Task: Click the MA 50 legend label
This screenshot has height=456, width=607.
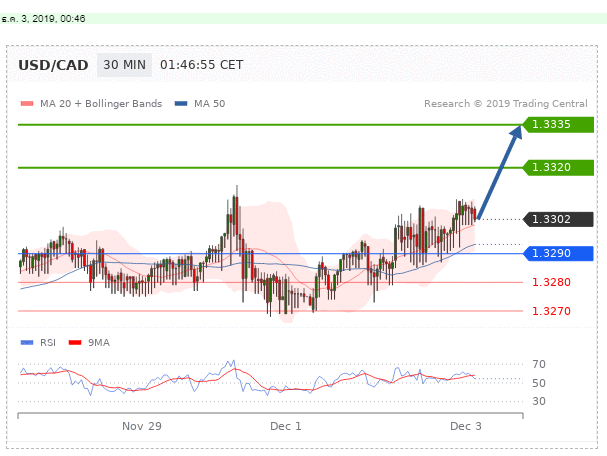Action: [x=209, y=103]
